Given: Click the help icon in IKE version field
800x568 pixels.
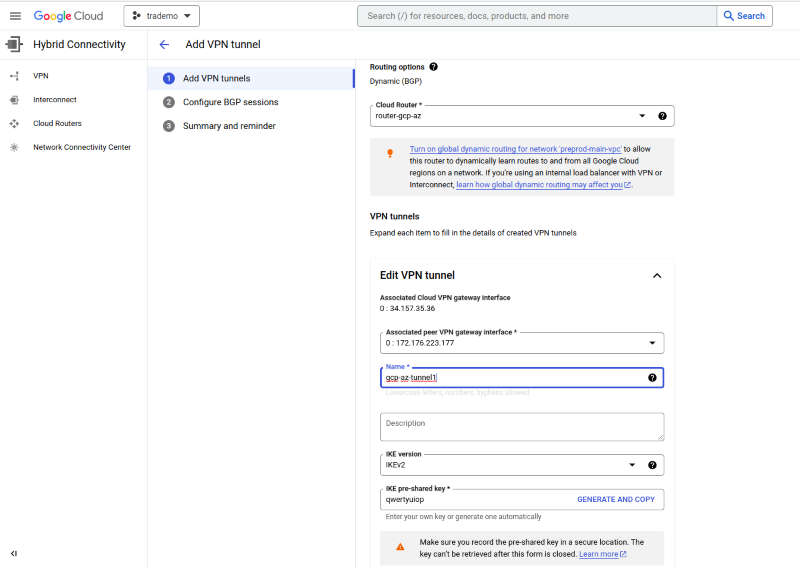Looking at the screenshot, I should tap(652, 465).
